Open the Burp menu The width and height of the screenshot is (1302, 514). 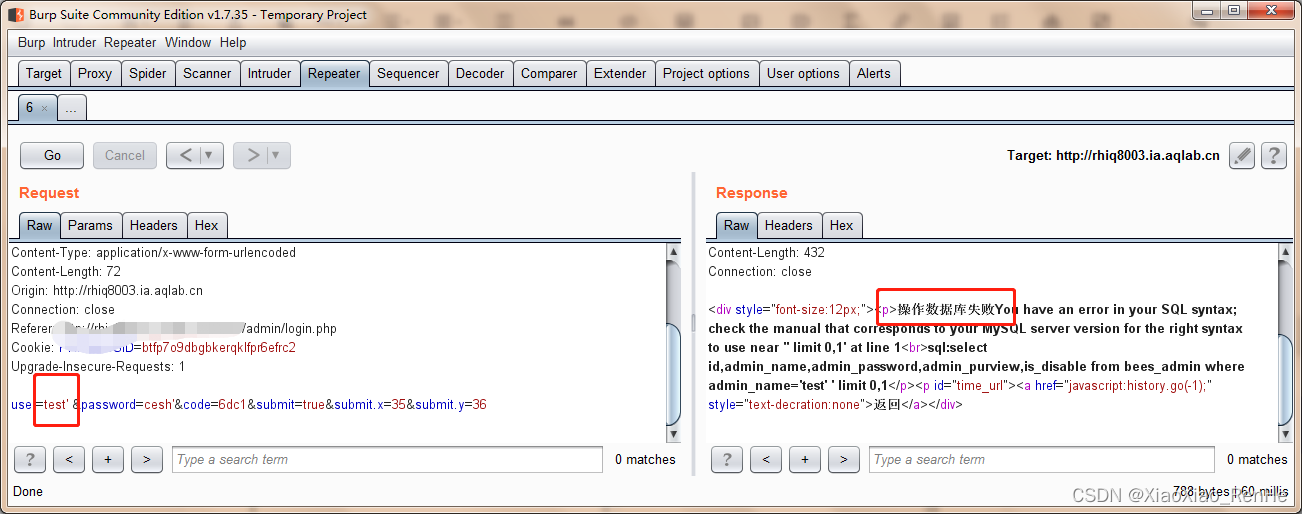pos(31,42)
